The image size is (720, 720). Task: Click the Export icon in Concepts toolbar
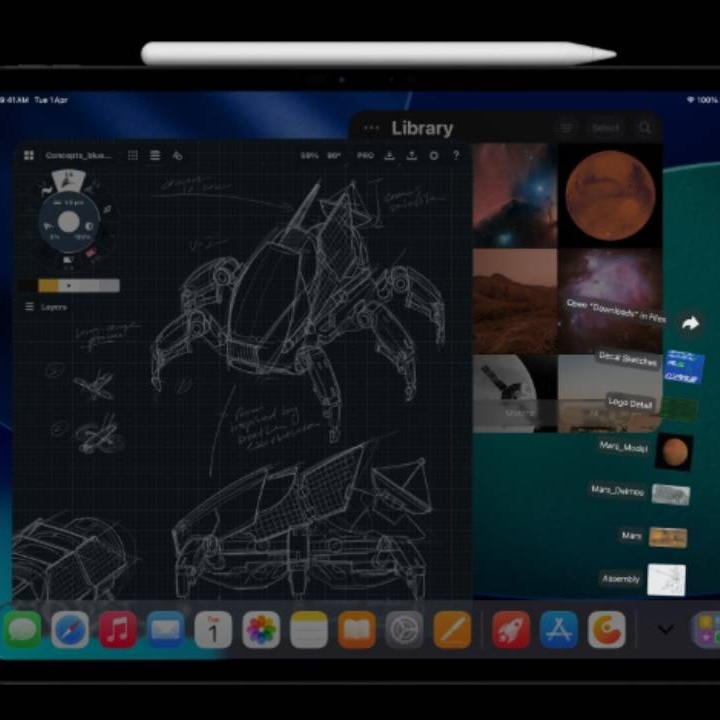(411, 156)
